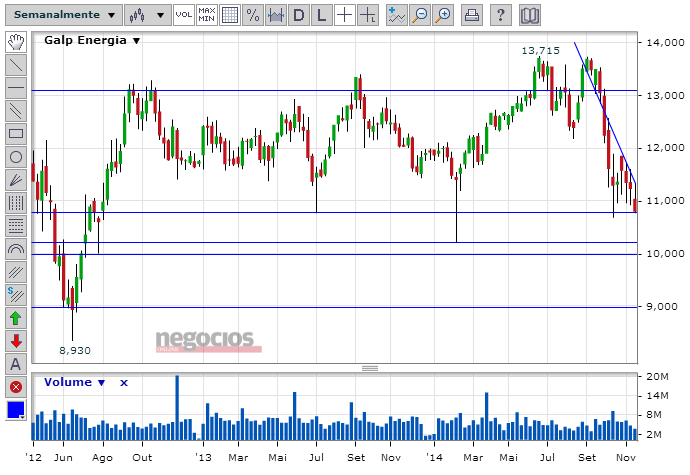Select the rectangle drawing tool

tap(16, 134)
